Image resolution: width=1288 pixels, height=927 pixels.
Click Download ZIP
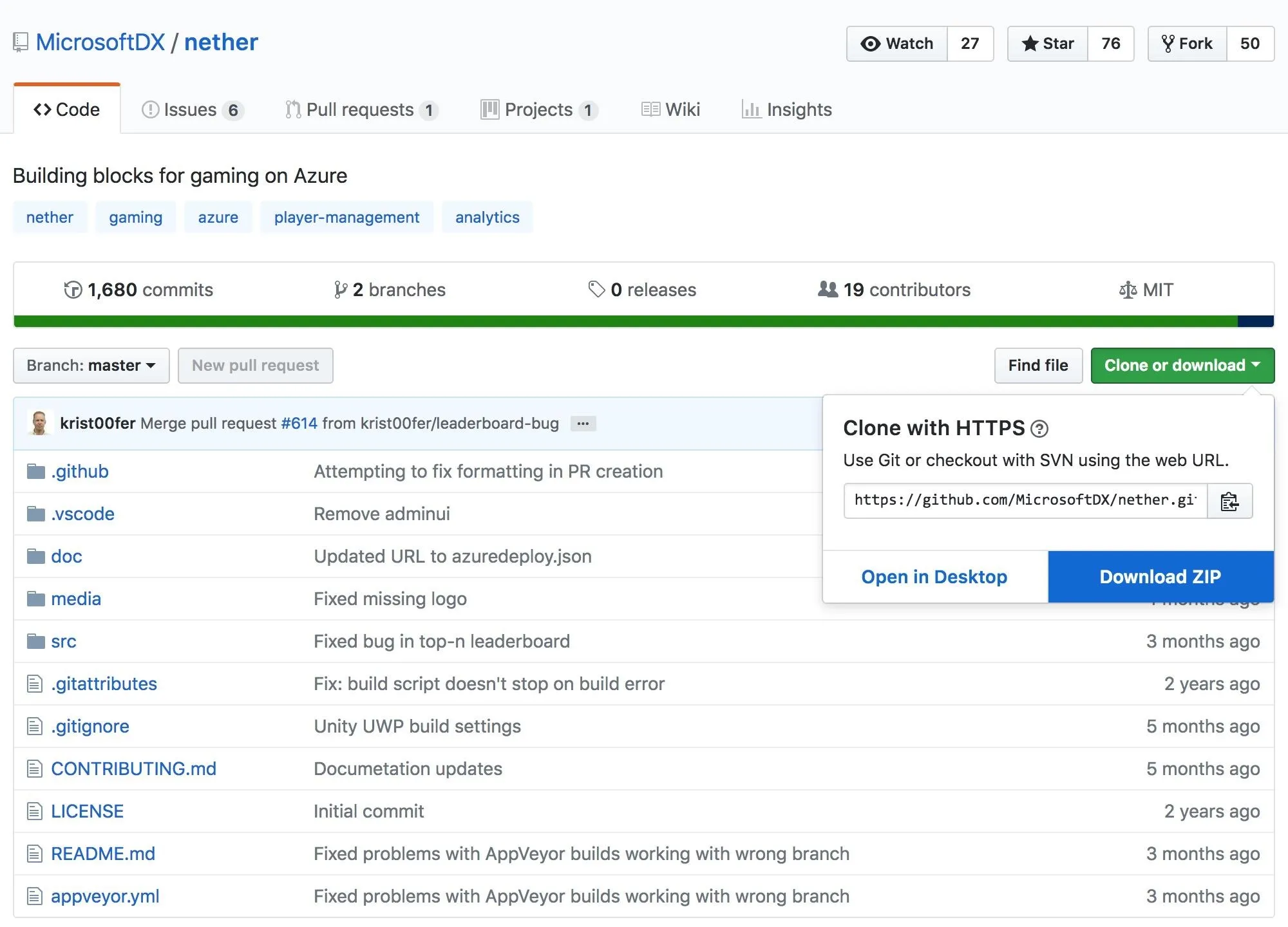point(1160,577)
